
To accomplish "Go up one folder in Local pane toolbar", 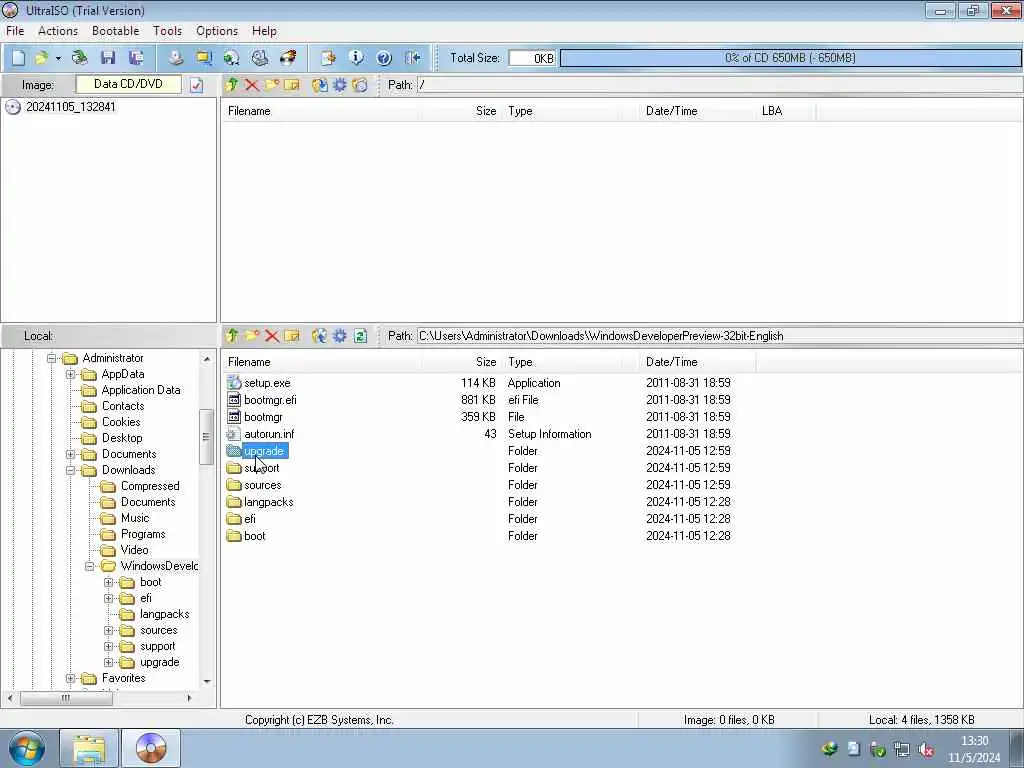I will 232,336.
